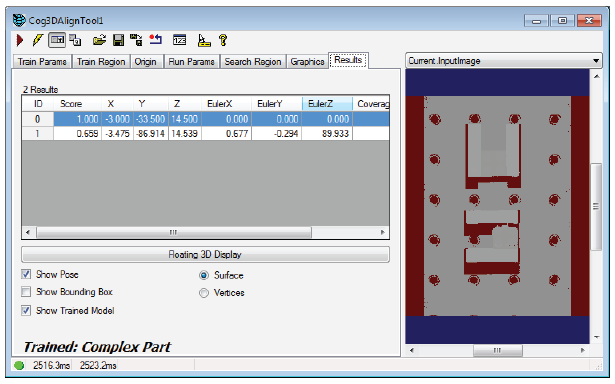
Task: Click the Z value 14.539
Action: (x=184, y=134)
